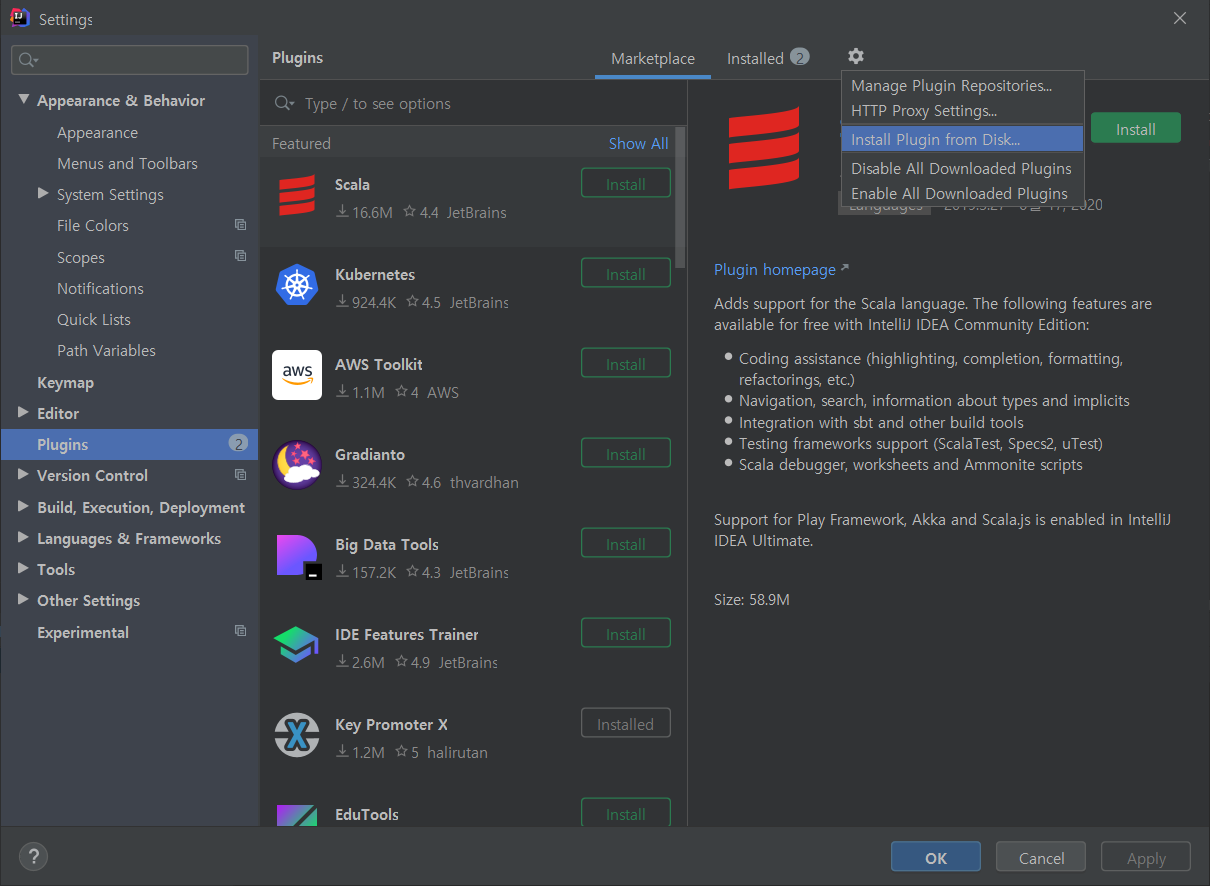1210x886 pixels.
Task: Click Show All featured plugins link
Action: 638,143
